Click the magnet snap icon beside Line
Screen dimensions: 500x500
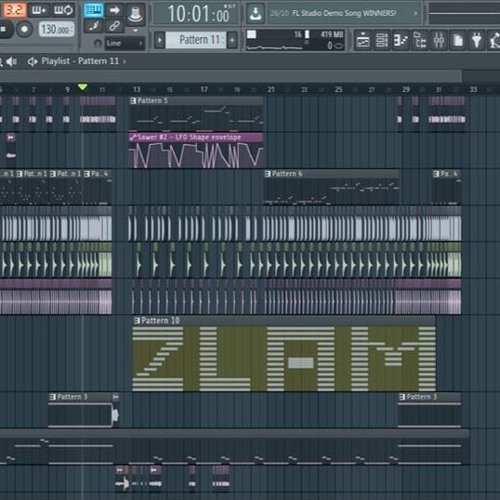tap(97, 43)
